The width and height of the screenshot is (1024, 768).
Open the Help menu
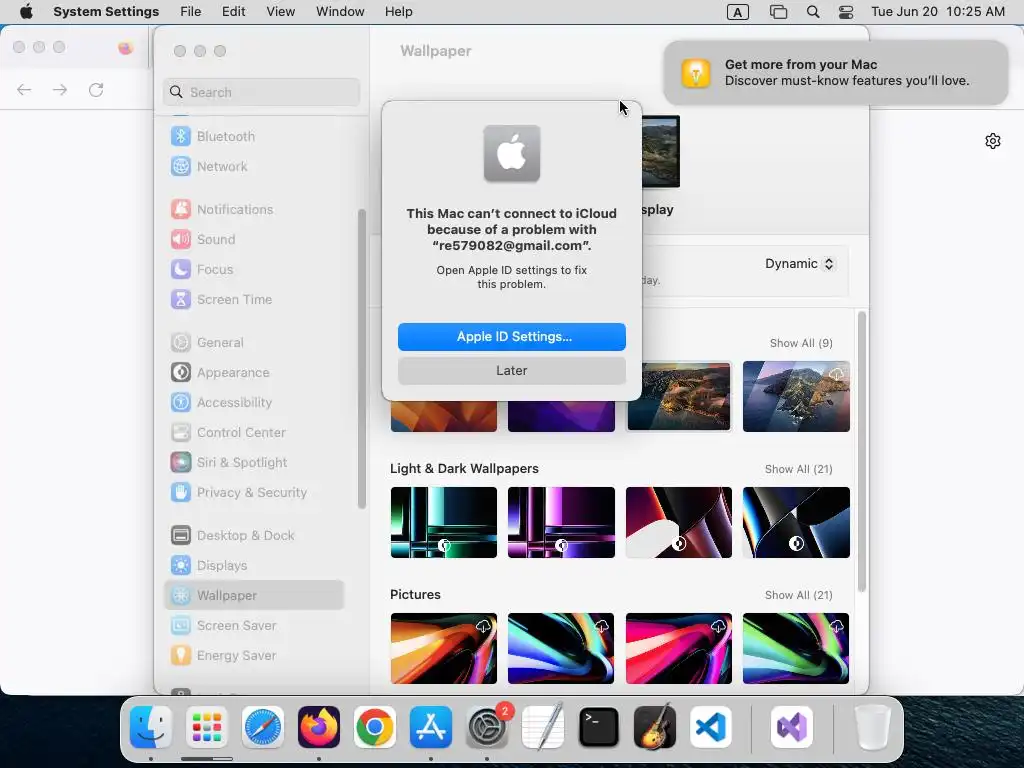(x=398, y=12)
